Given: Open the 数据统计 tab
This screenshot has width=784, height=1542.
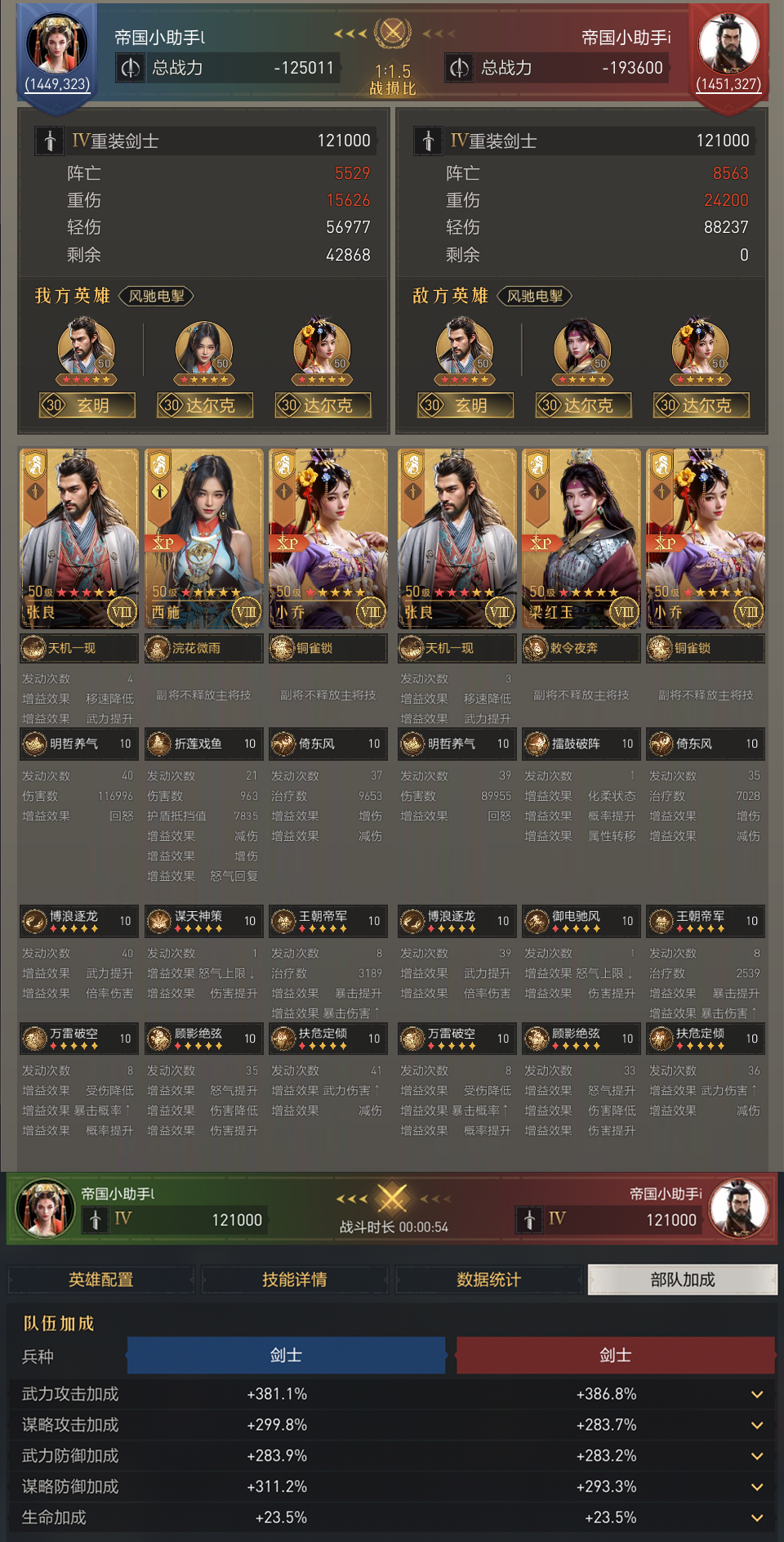Looking at the screenshot, I should (x=488, y=1280).
